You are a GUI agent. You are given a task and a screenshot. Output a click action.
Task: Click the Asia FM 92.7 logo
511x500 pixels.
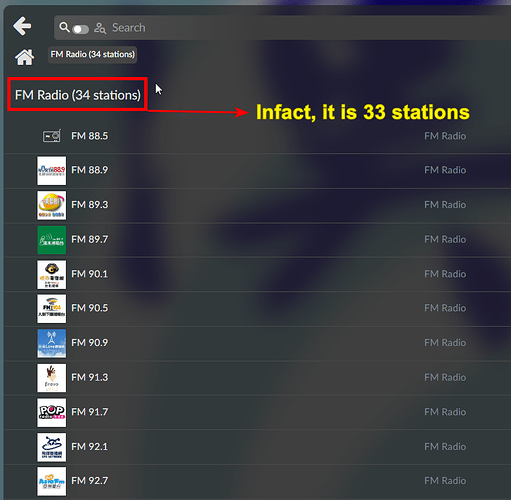(52, 481)
